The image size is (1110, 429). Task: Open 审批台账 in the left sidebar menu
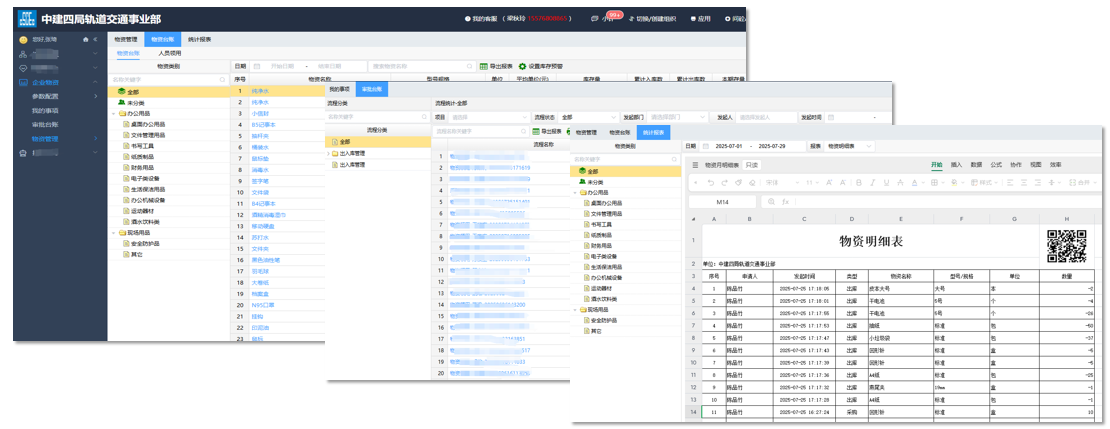click(x=45, y=125)
